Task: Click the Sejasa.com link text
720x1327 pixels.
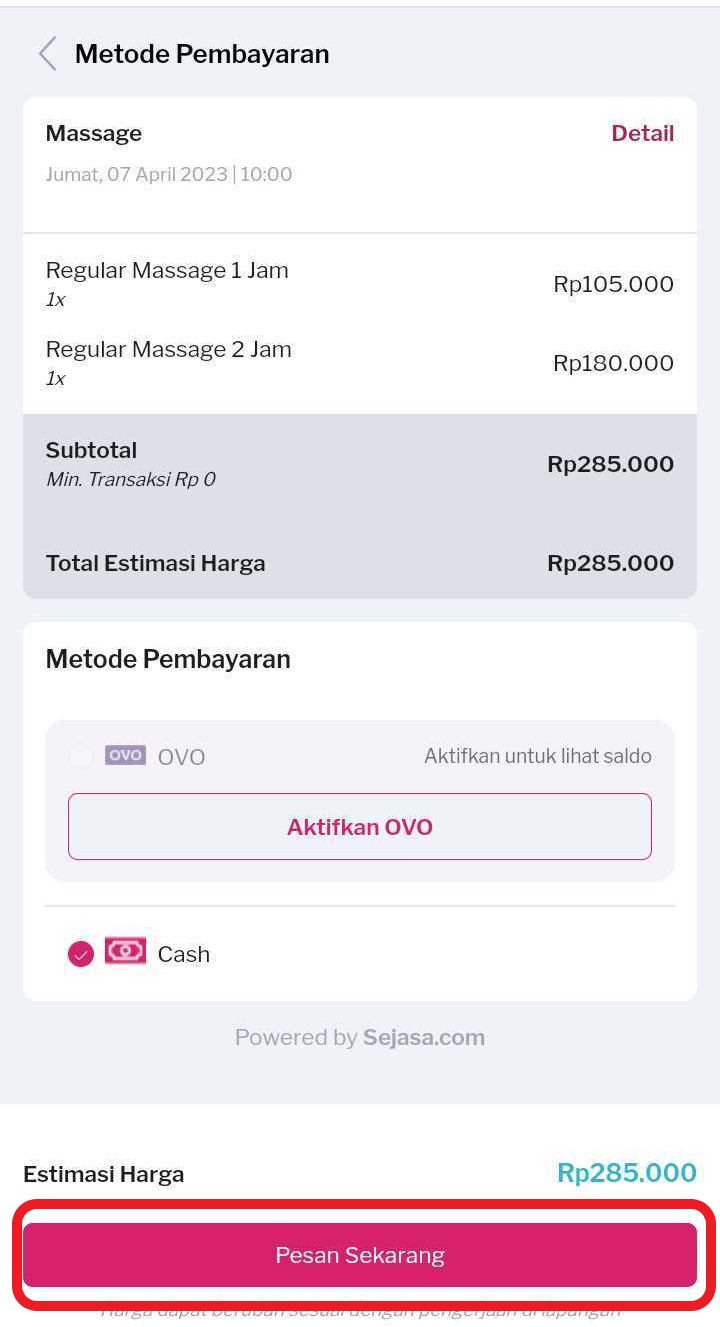Action: point(424,1038)
